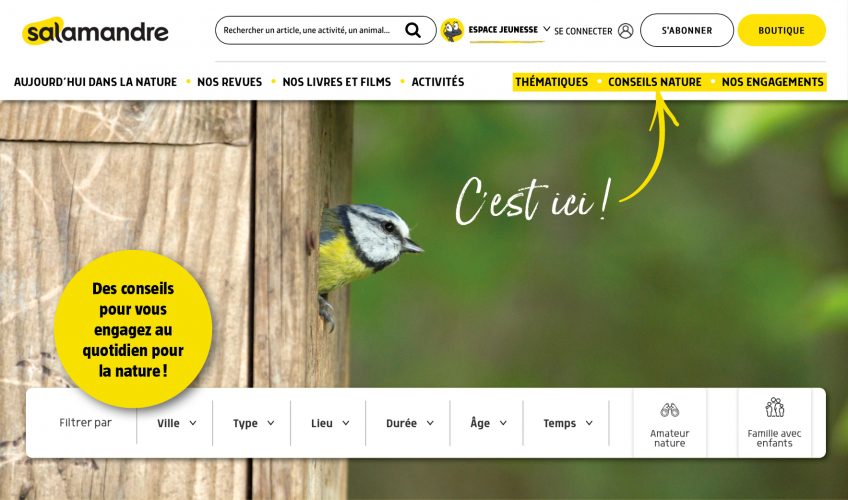Screen dimensions: 848x500
Task: Open the Nos Revues menu
Action: tap(229, 82)
